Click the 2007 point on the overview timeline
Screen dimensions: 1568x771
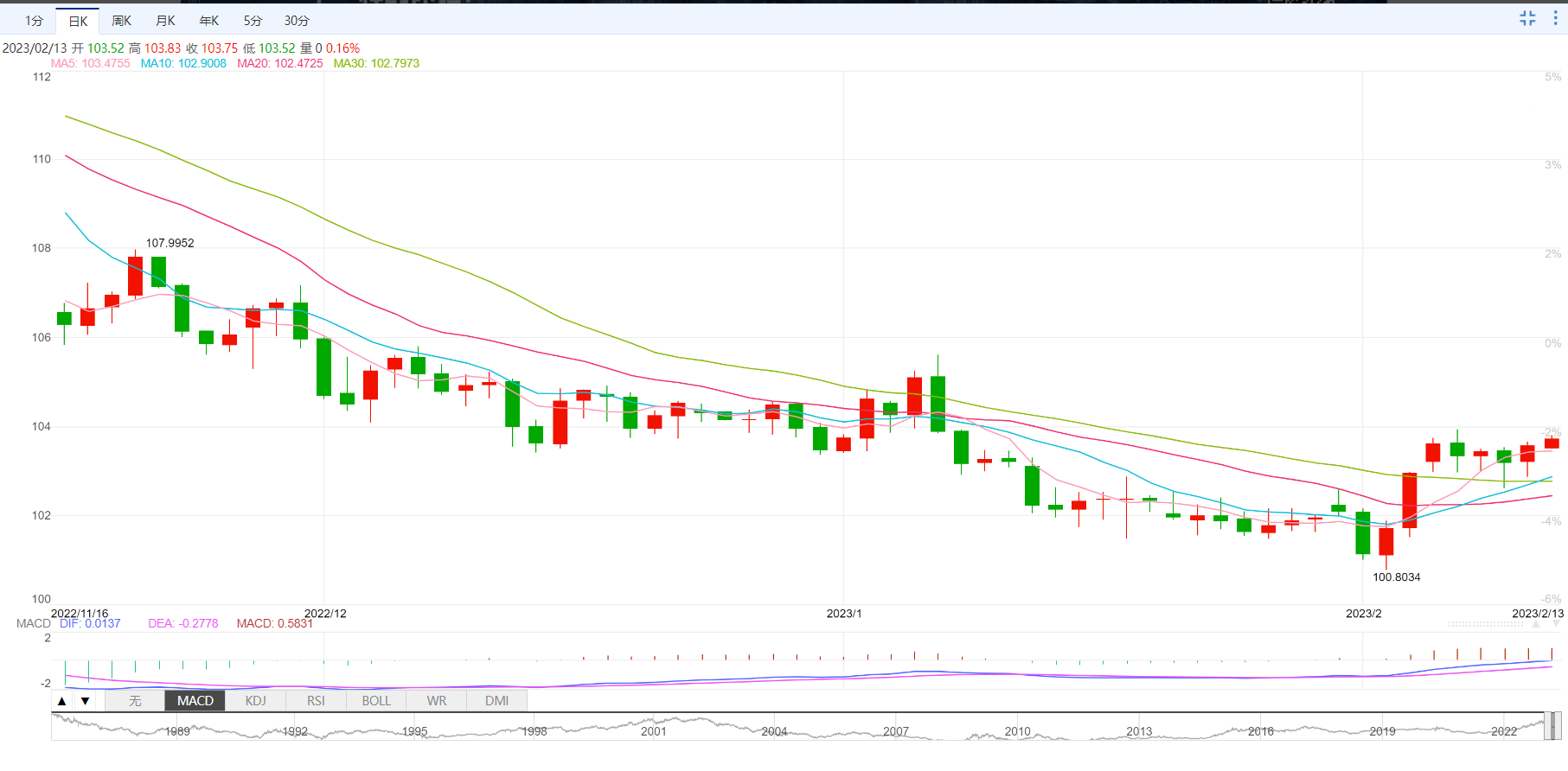tap(896, 730)
